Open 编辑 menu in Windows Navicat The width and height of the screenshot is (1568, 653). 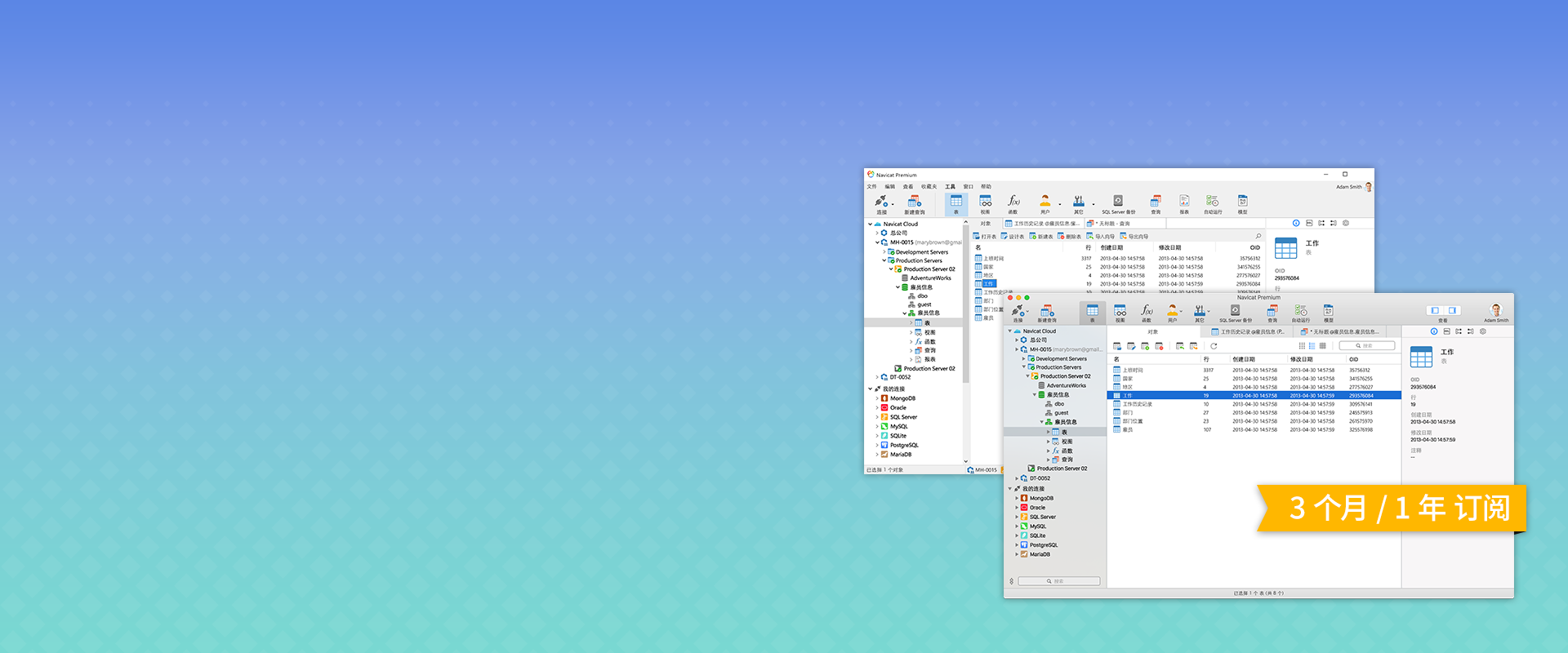click(x=889, y=186)
